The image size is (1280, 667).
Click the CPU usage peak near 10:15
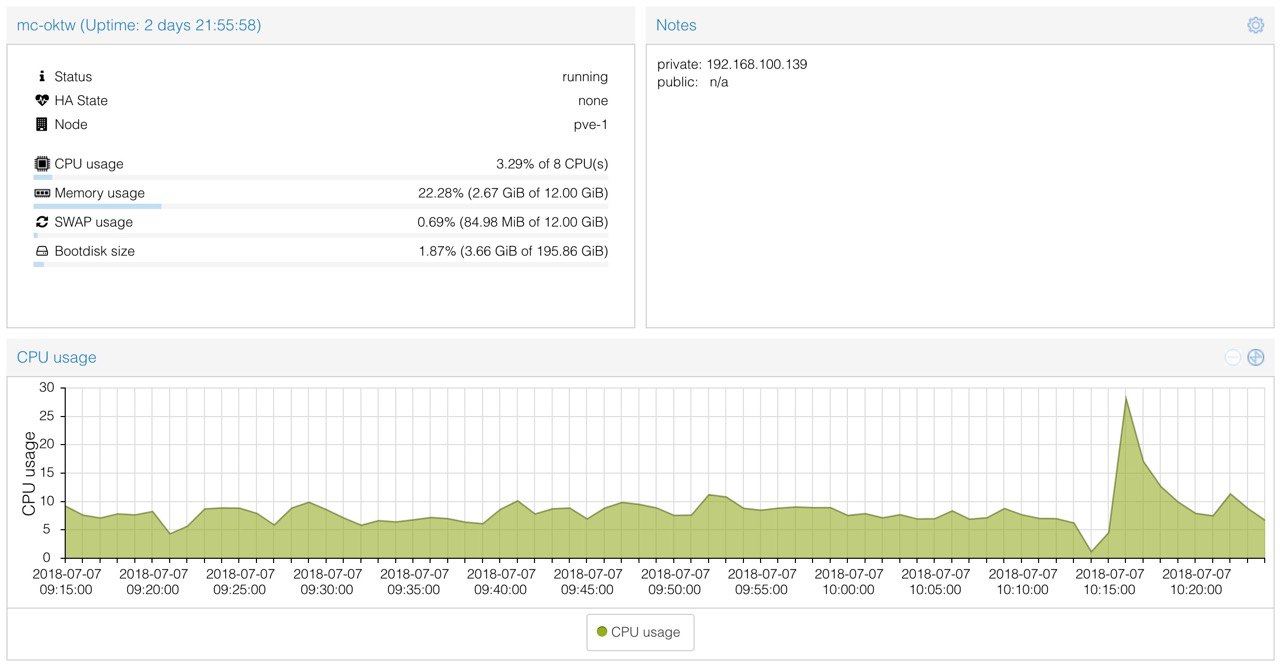coord(1126,397)
